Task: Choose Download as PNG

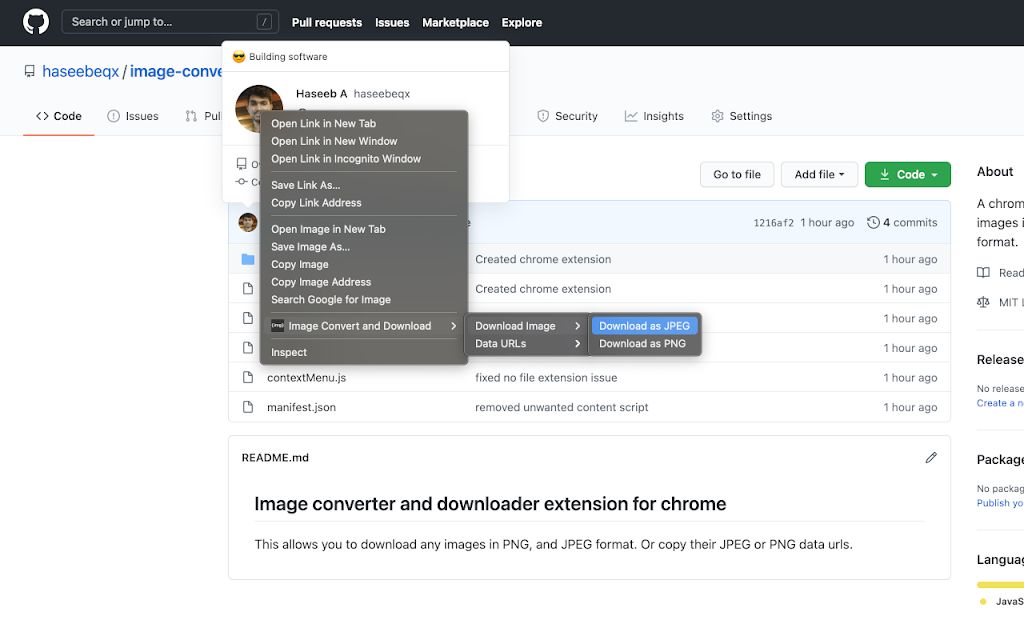Action: click(x=642, y=344)
